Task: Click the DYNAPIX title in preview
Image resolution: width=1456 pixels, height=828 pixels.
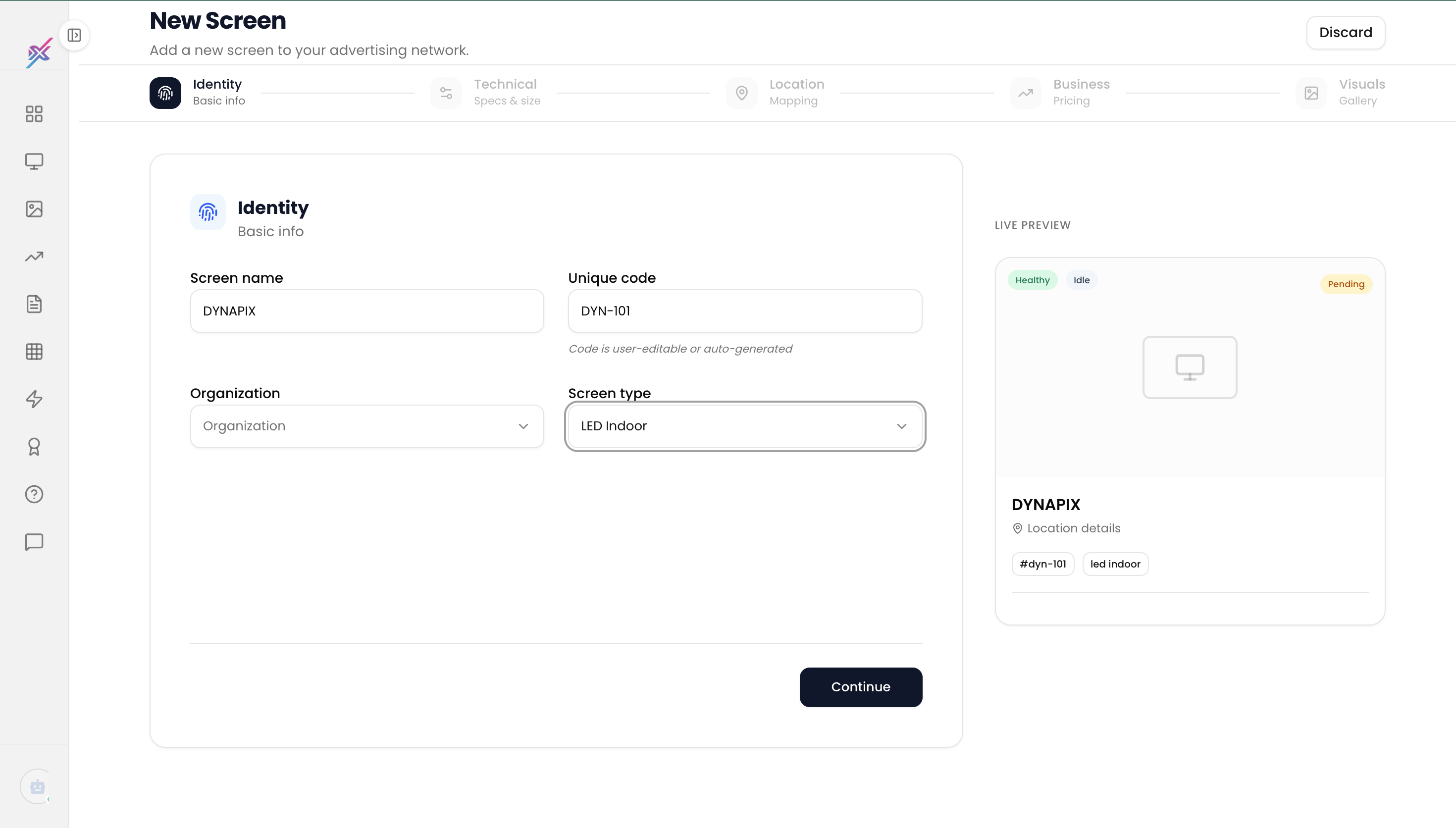Action: [1045, 505]
